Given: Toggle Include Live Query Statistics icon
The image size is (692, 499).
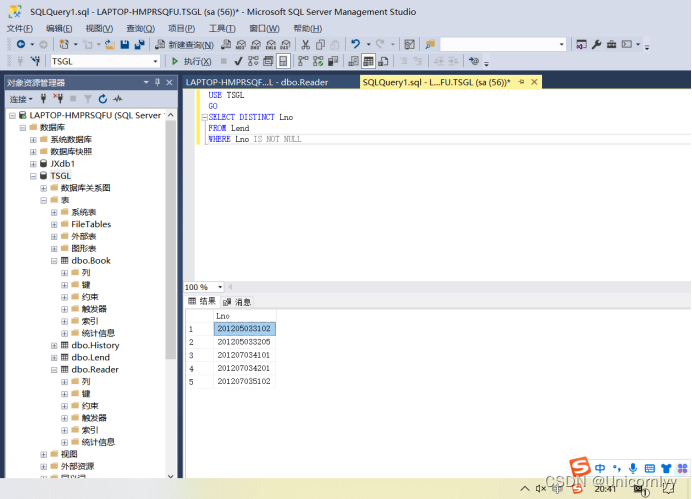Looking at the screenshot, I should click(x=318, y=61).
